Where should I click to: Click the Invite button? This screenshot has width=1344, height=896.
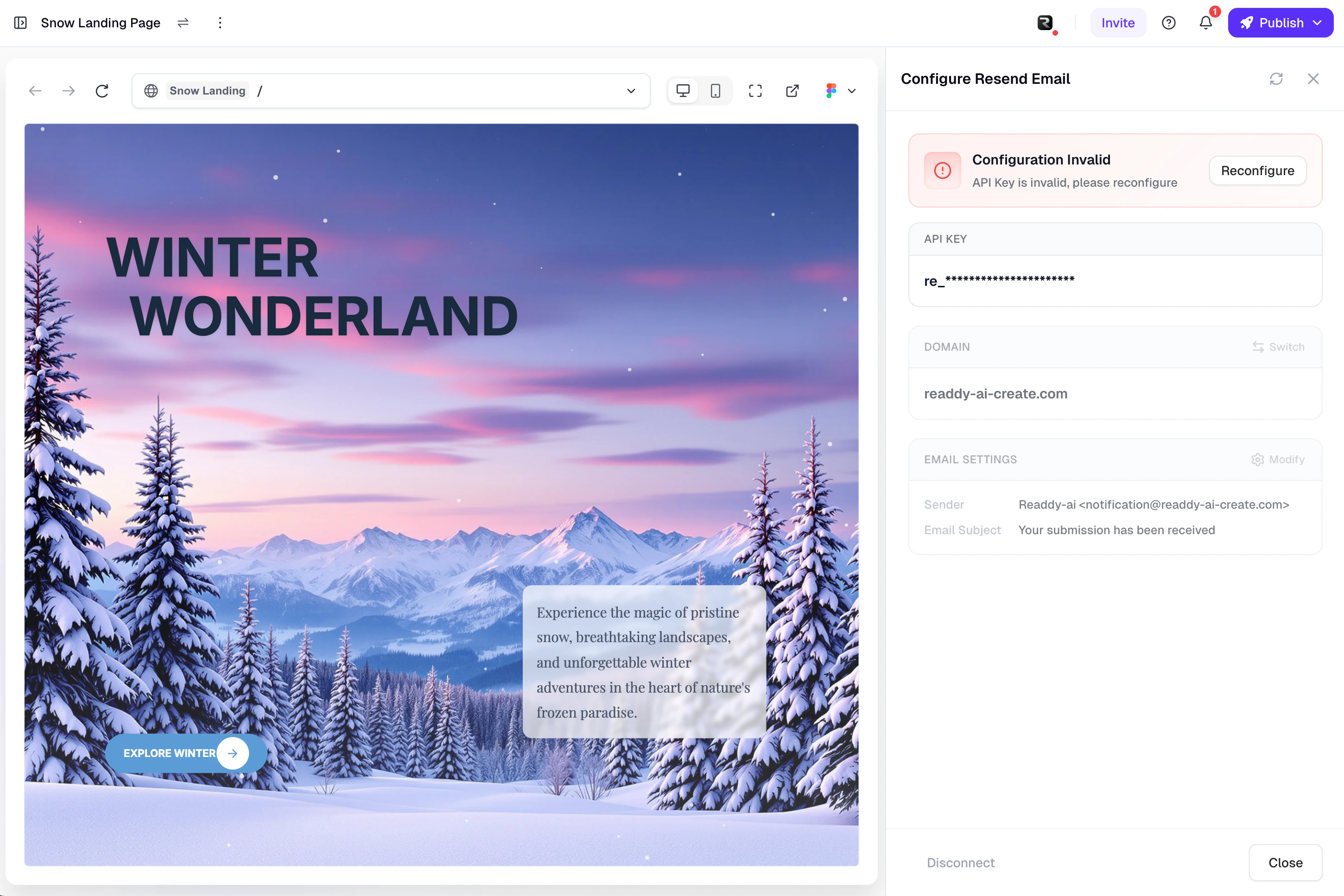tap(1118, 23)
